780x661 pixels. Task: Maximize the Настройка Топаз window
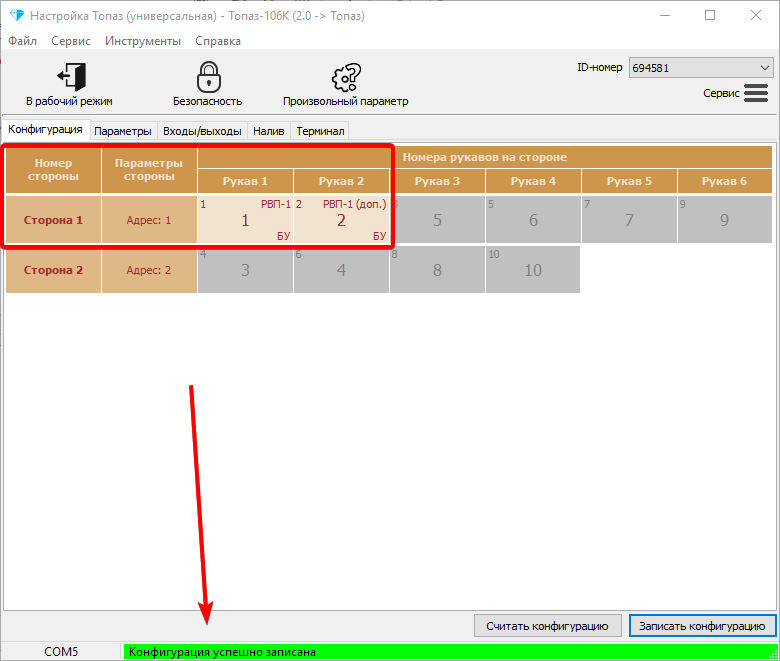point(710,15)
